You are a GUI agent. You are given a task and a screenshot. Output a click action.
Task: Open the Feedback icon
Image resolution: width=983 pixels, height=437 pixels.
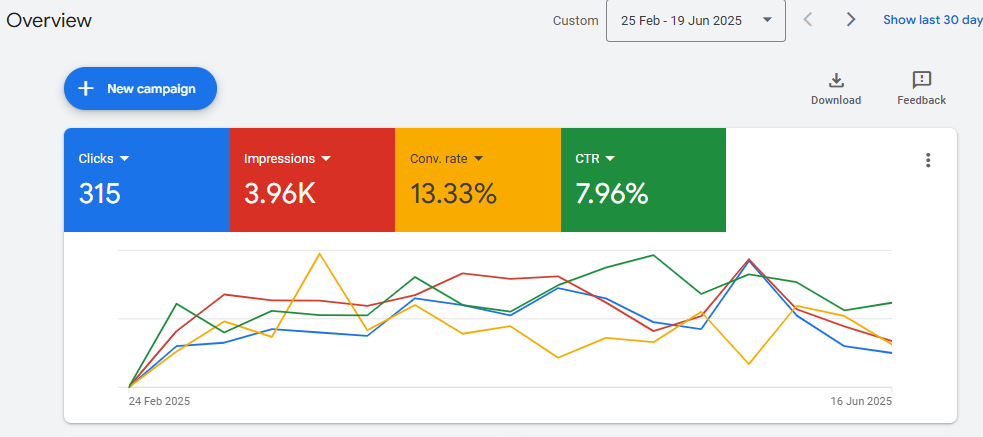pos(921,81)
